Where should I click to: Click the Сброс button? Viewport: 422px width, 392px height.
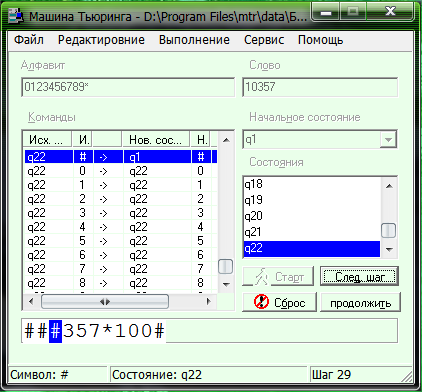click(279, 302)
